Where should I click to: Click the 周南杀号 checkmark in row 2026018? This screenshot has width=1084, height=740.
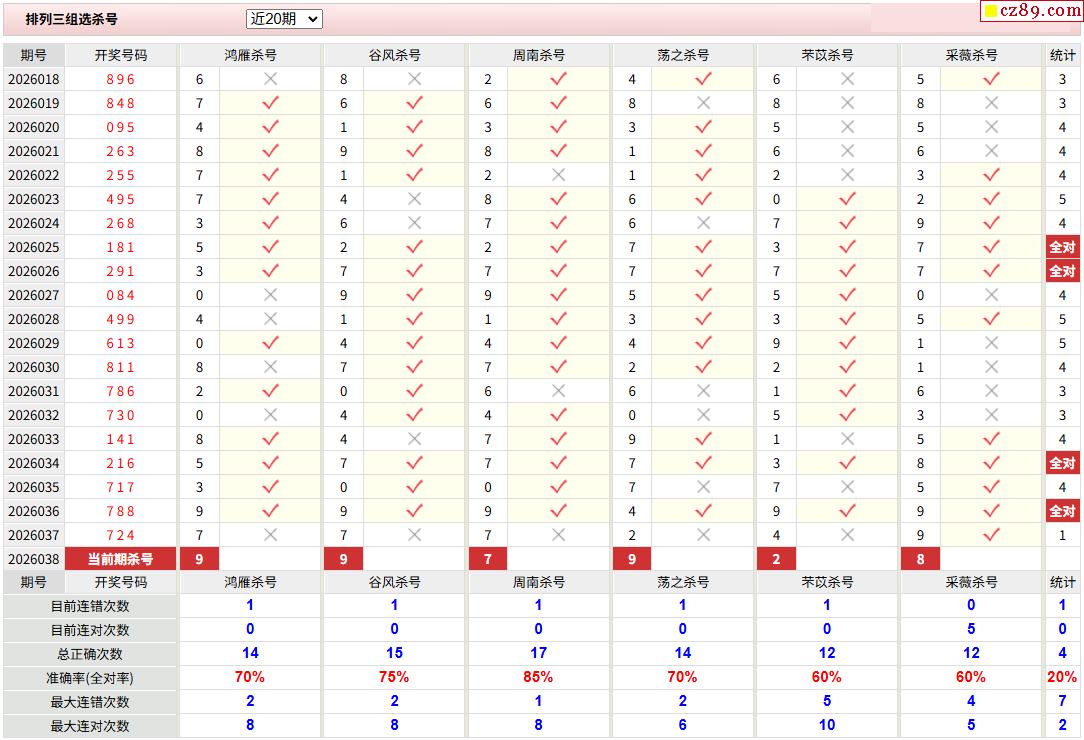pos(558,79)
